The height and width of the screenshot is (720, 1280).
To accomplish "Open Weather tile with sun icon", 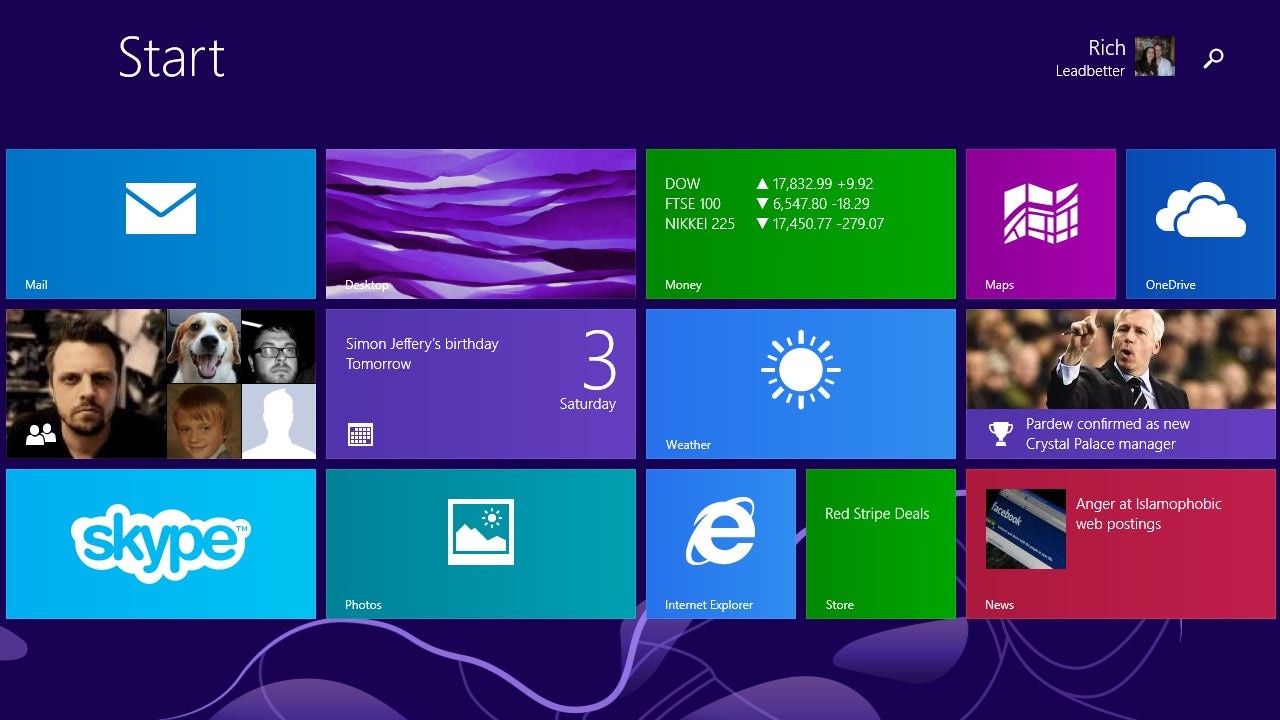I will (800, 370).
